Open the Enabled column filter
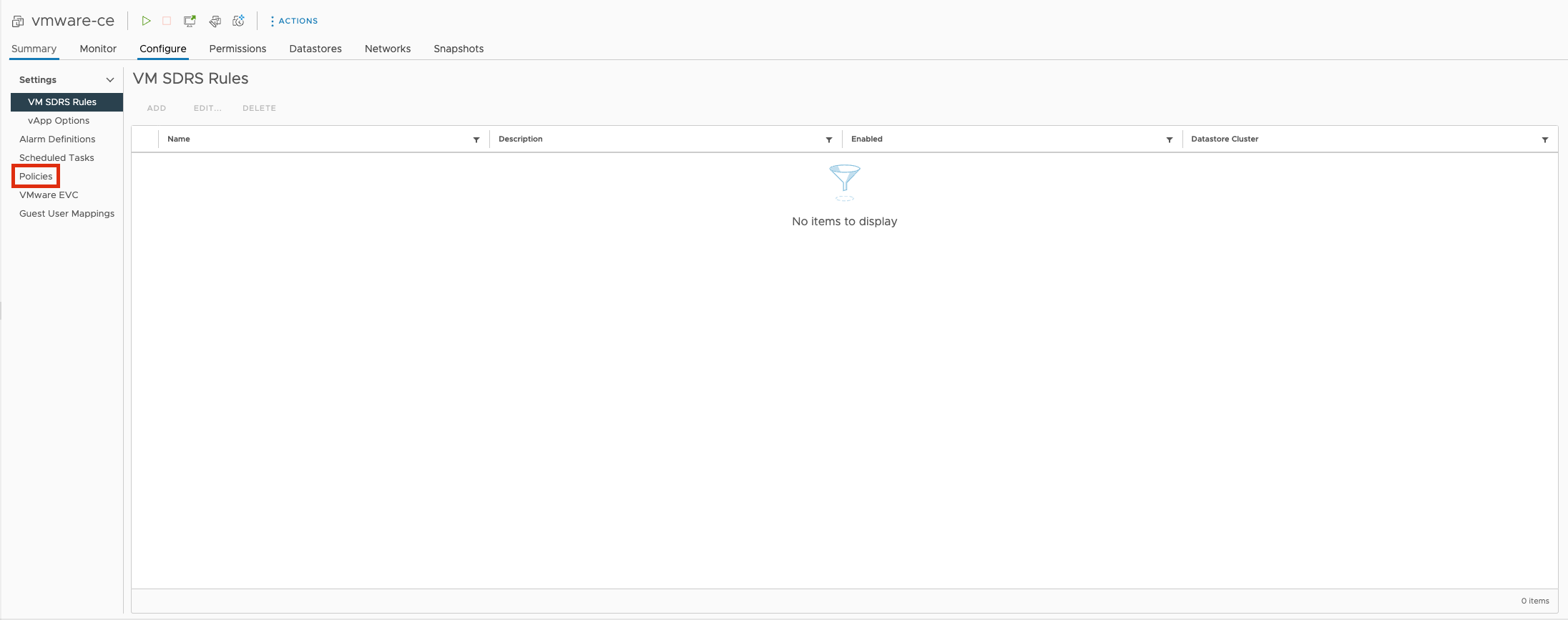1568x620 pixels. click(x=1170, y=139)
